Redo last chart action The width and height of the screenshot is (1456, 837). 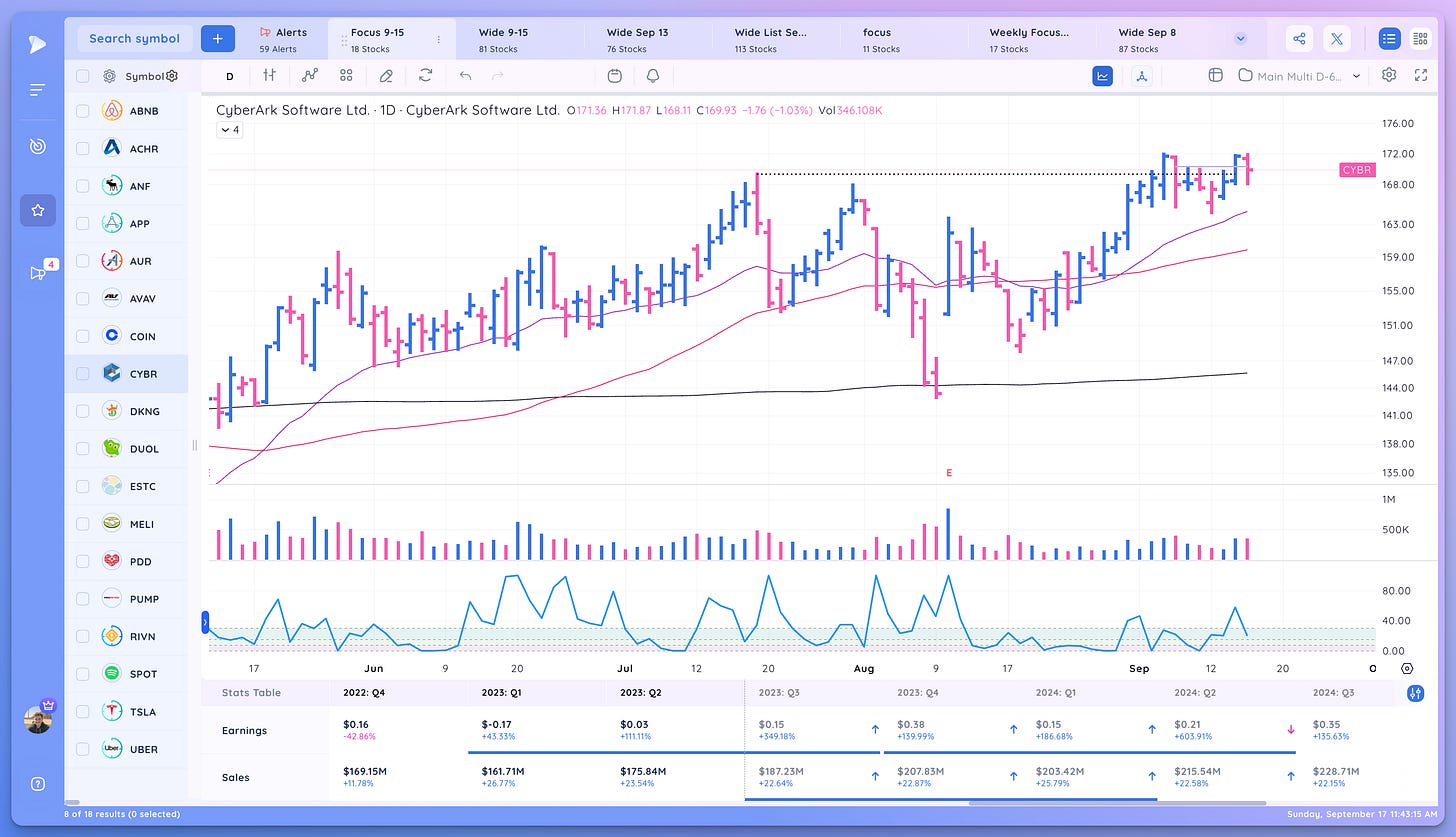[498, 75]
